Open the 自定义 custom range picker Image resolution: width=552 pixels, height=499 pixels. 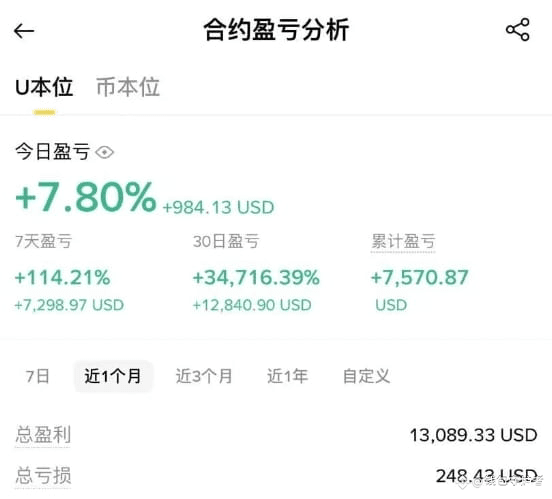pos(366,376)
